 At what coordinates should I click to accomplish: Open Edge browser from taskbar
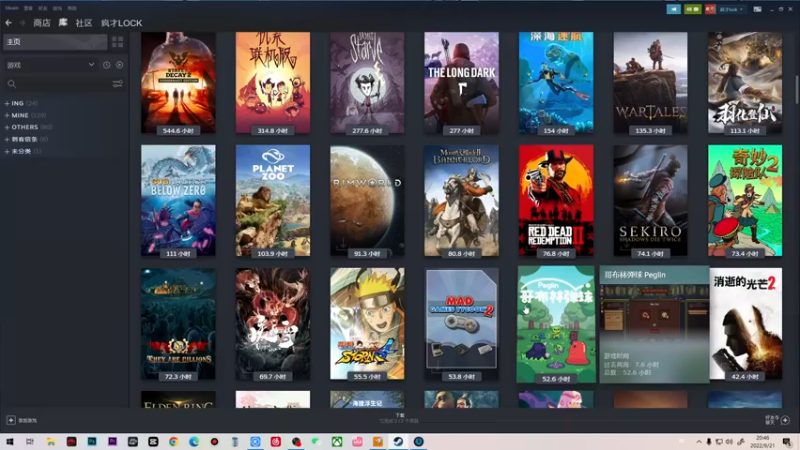[194, 441]
